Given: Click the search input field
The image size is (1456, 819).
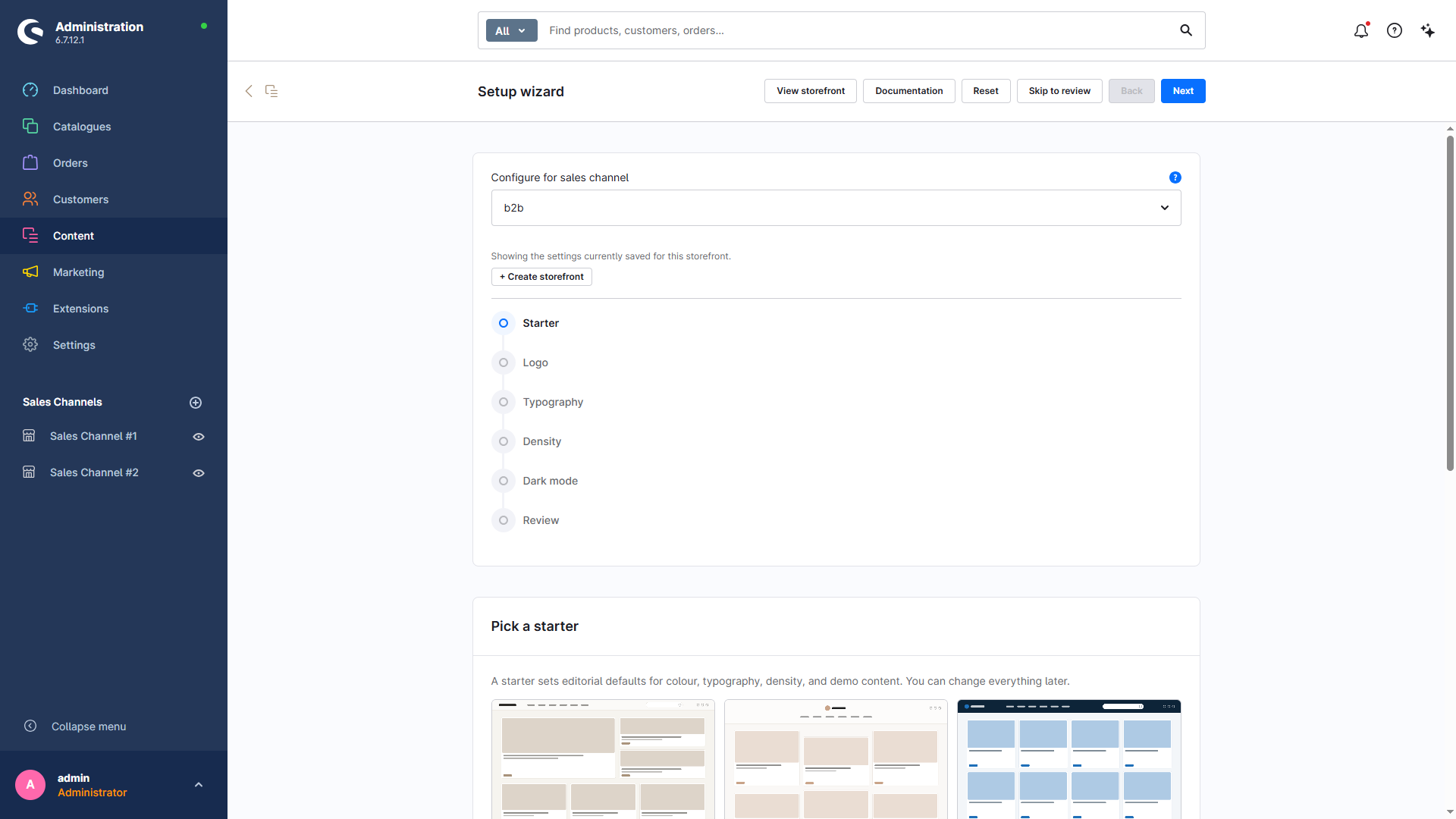Looking at the screenshot, I should point(857,30).
